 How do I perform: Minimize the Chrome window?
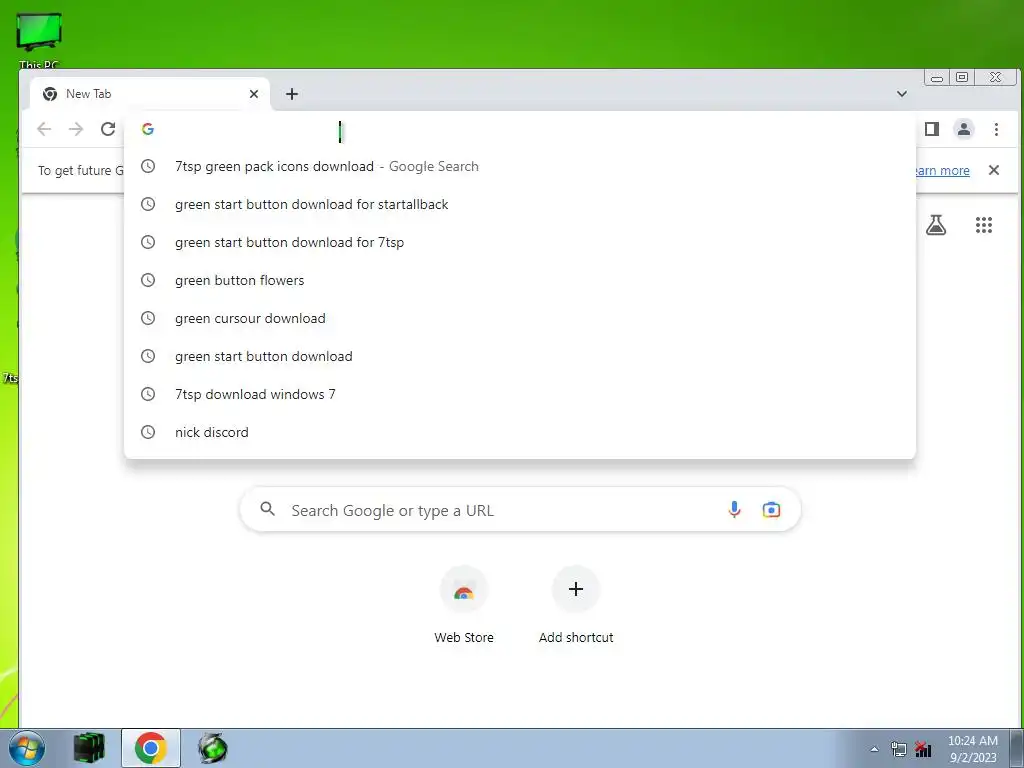pos(937,78)
